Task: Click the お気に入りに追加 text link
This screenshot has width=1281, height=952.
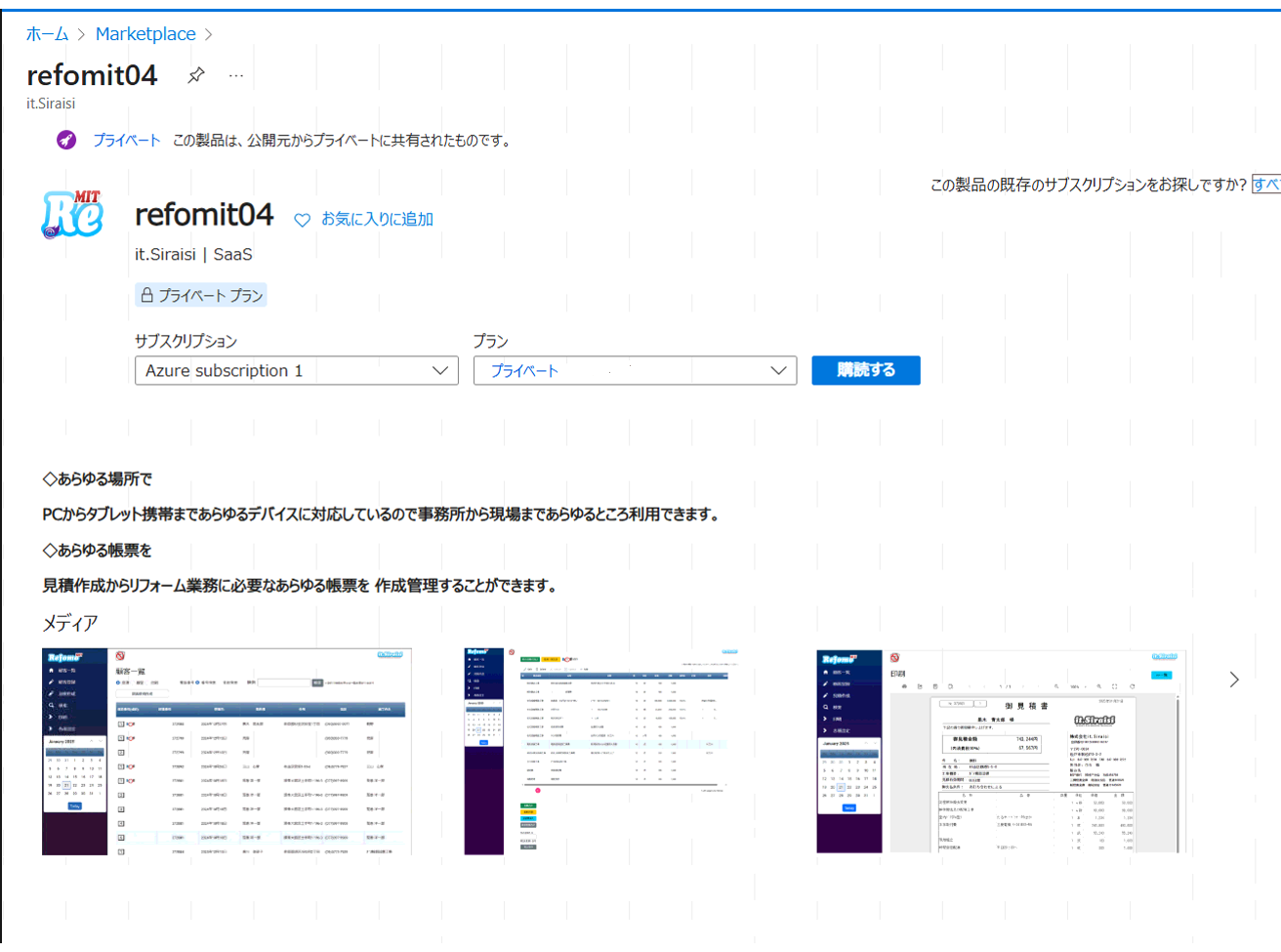Action: (377, 220)
